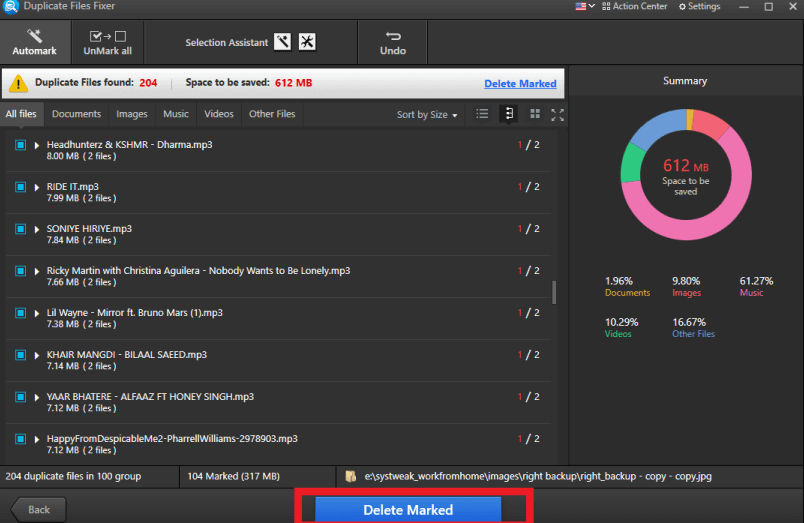
Task: Open the Sort by Size dropdown
Action: [427, 115]
